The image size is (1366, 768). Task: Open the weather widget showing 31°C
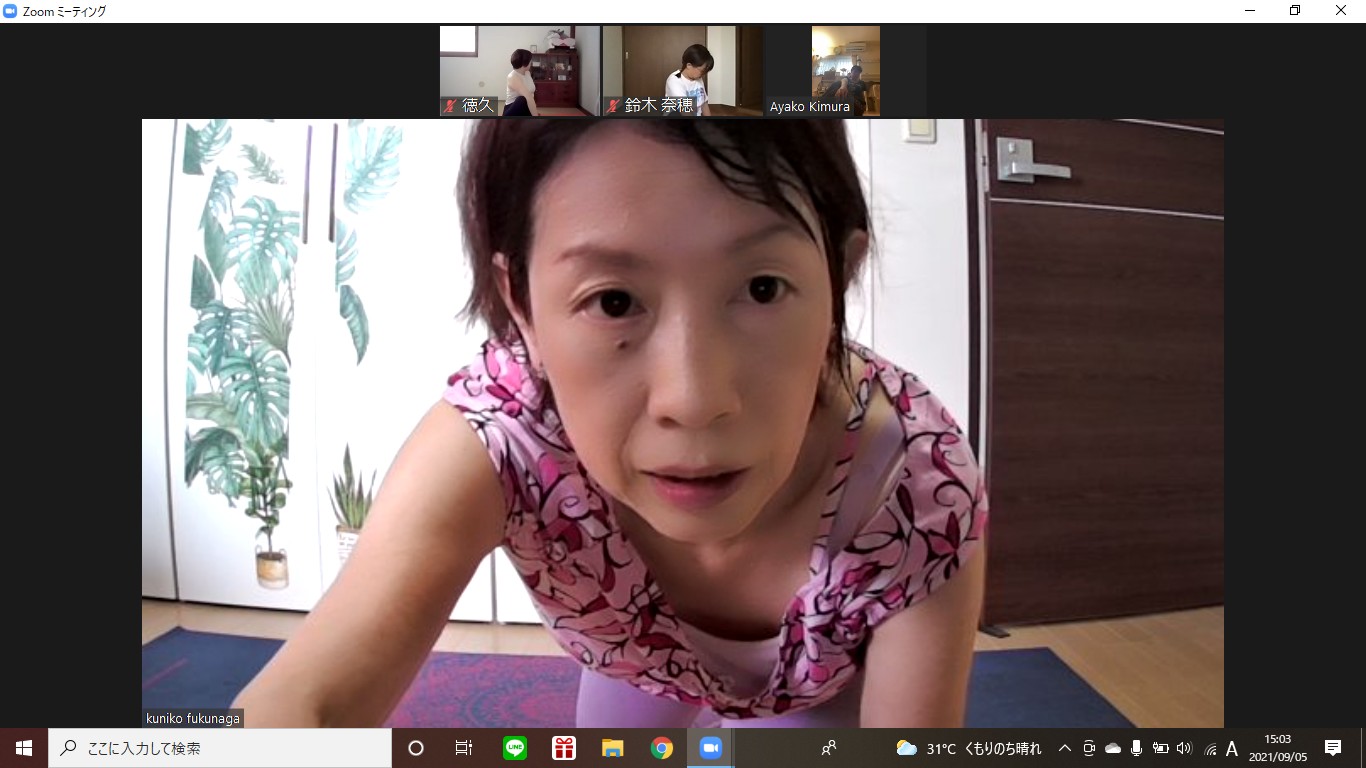click(969, 748)
